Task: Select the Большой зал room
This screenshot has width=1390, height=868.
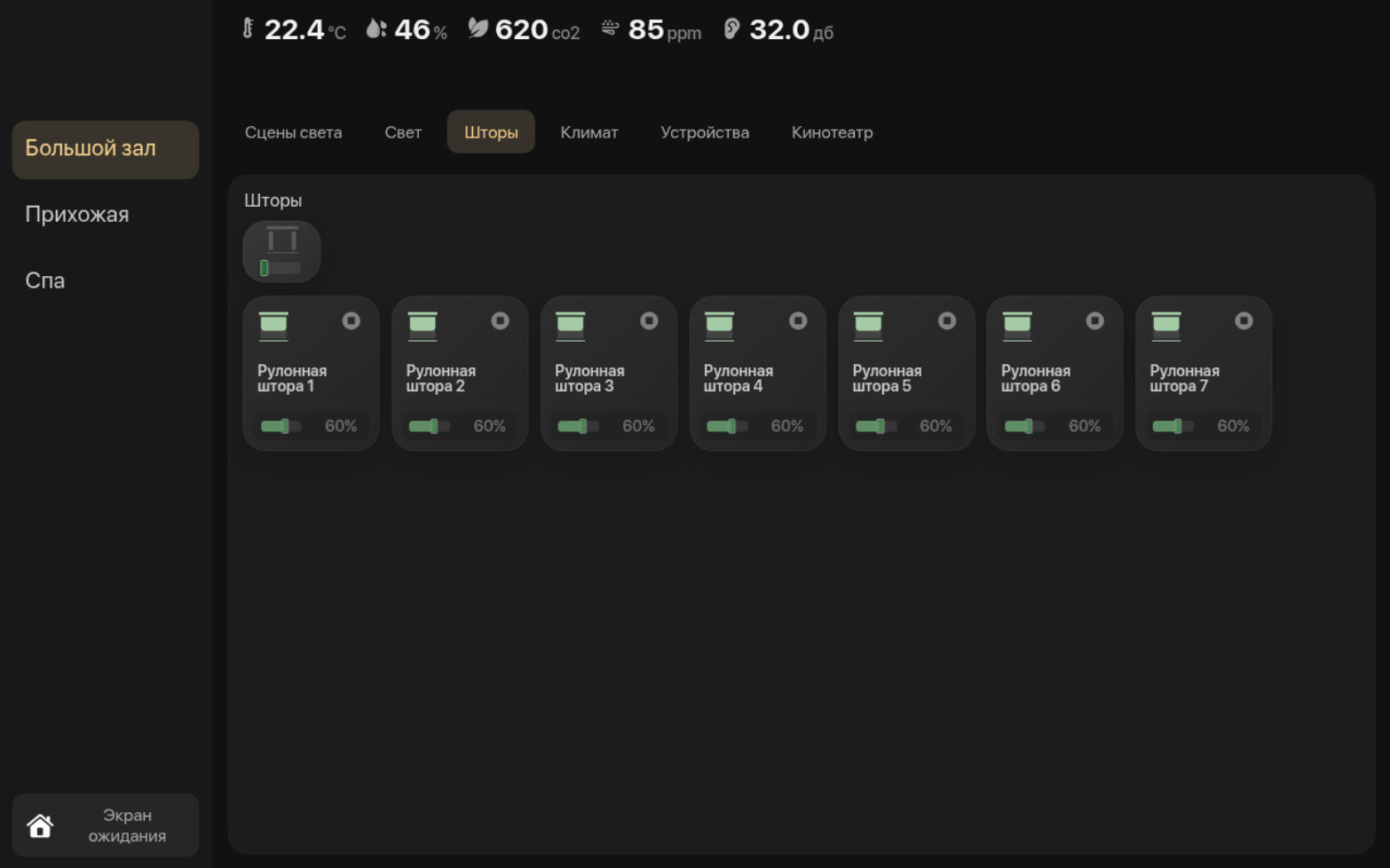Action: pos(106,149)
